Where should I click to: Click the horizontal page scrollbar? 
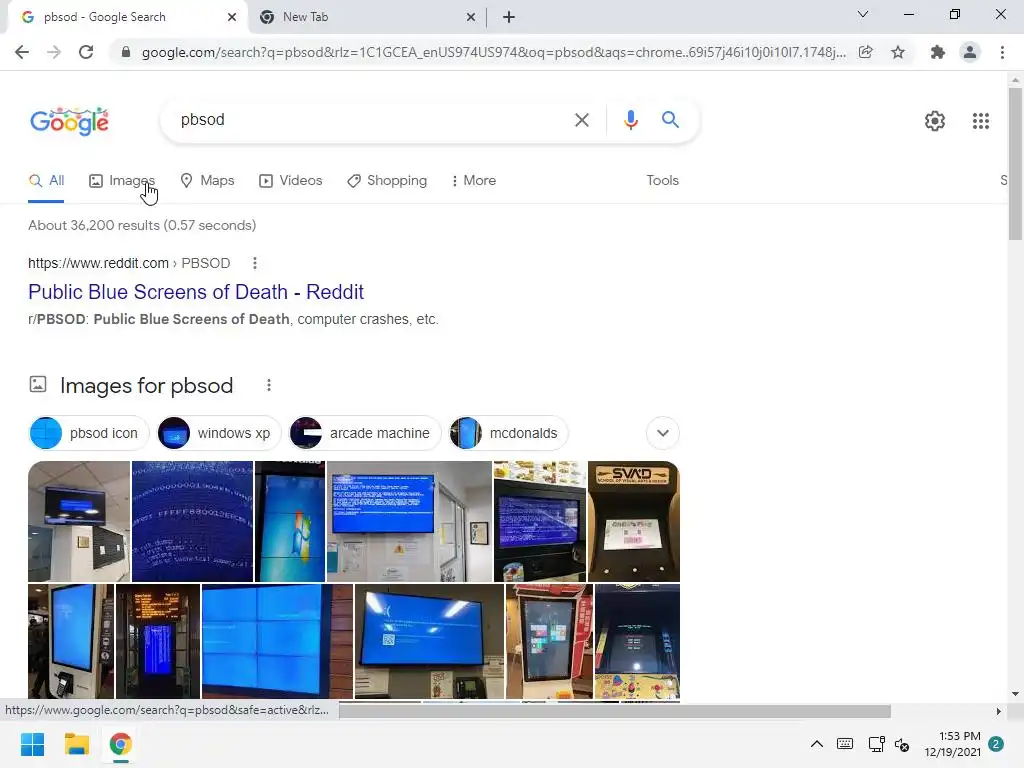click(x=615, y=711)
